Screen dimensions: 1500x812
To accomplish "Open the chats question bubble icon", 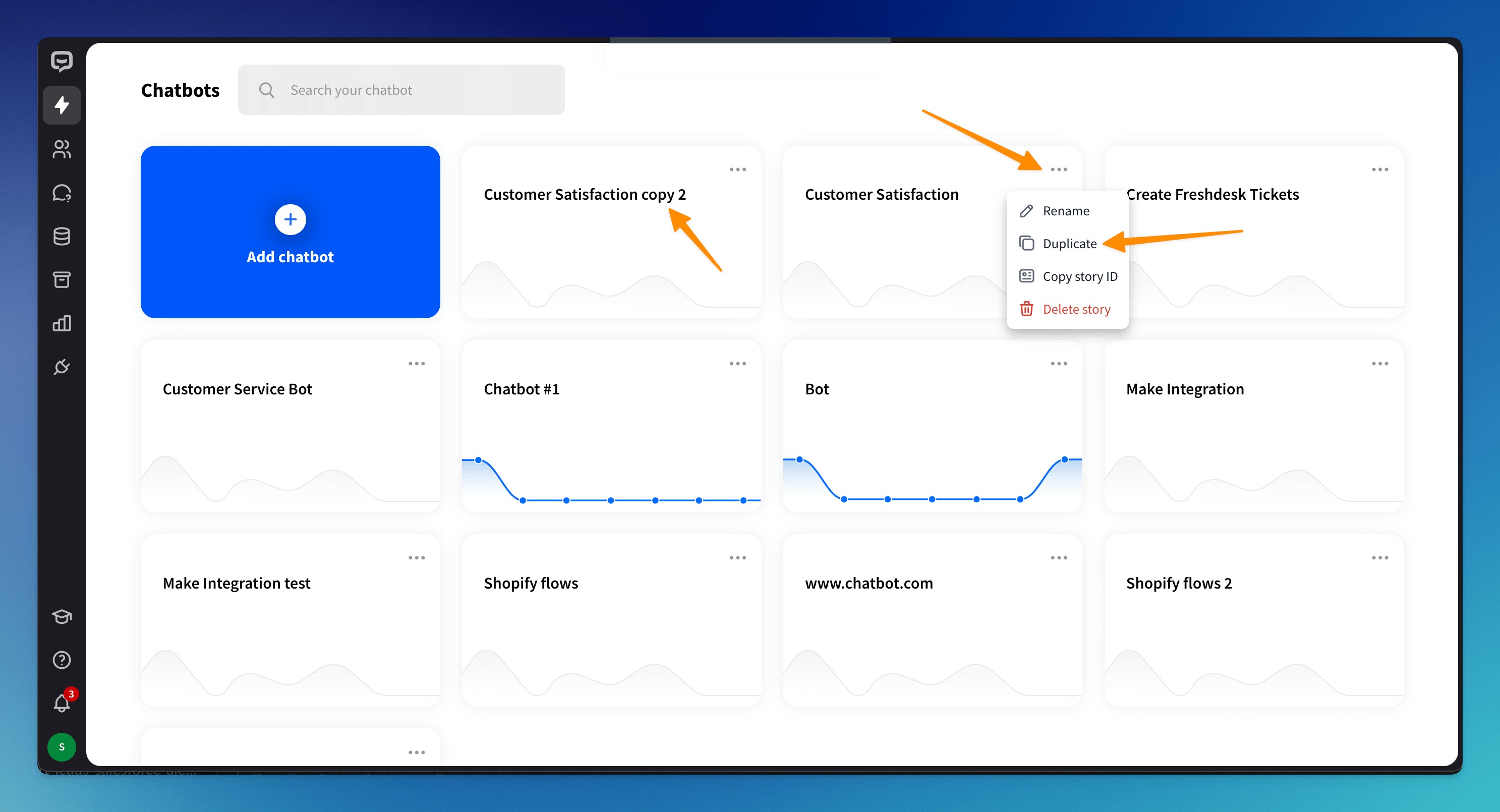I will (x=62, y=193).
